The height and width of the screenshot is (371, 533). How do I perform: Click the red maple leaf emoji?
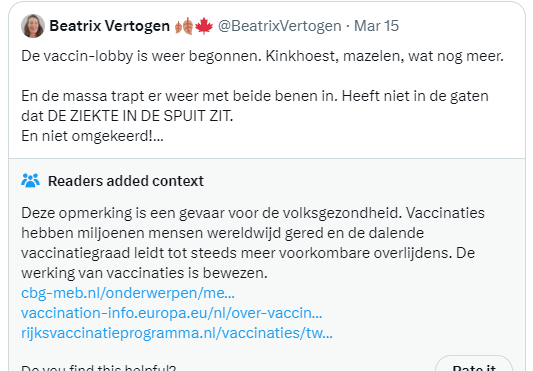[204, 26]
